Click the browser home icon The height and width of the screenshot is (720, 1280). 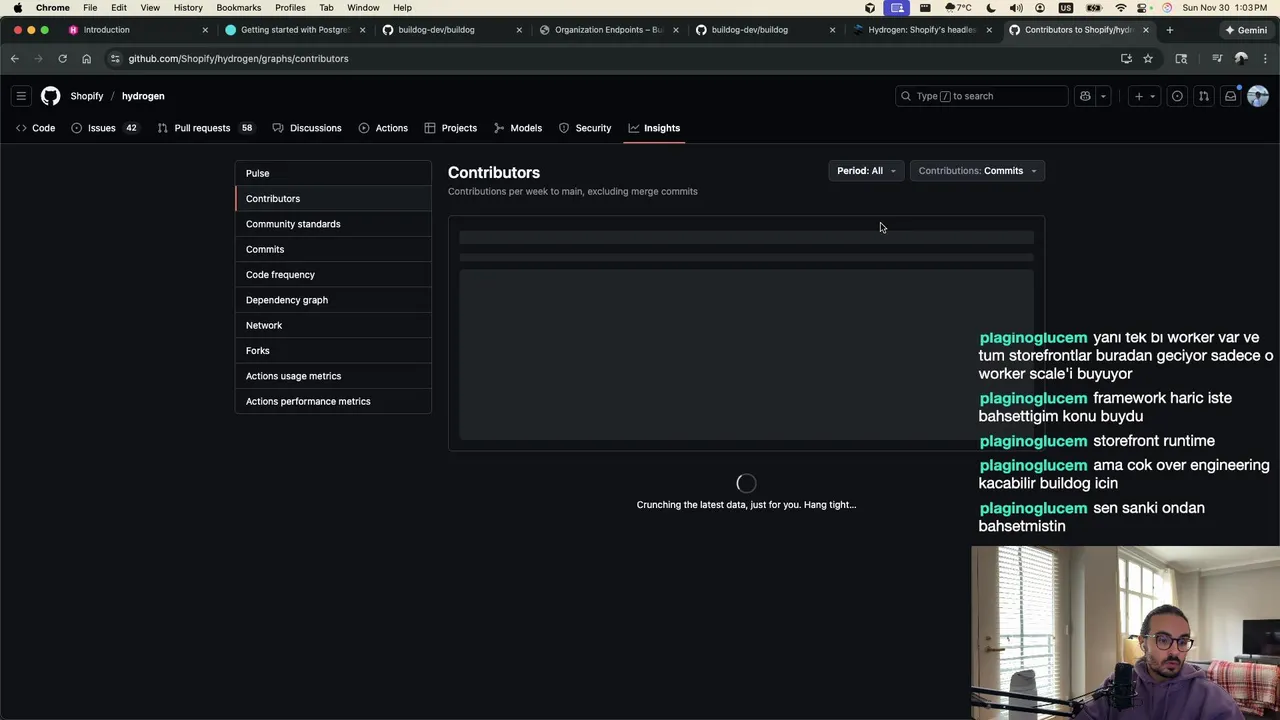click(86, 59)
